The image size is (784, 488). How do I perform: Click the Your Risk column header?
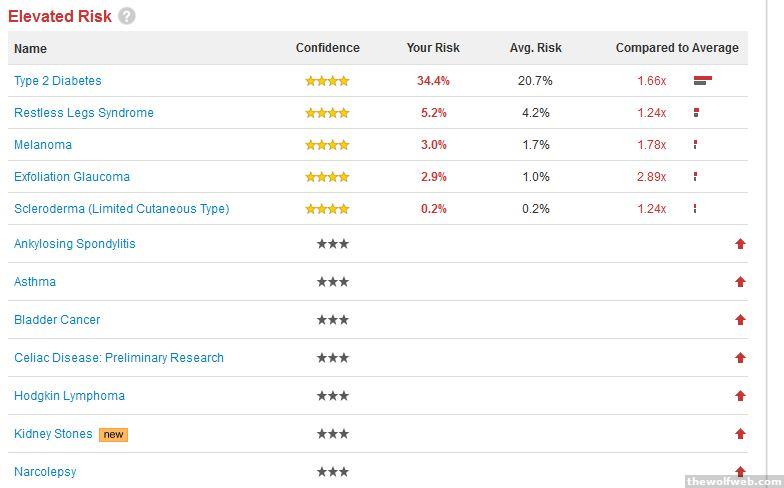tap(433, 48)
